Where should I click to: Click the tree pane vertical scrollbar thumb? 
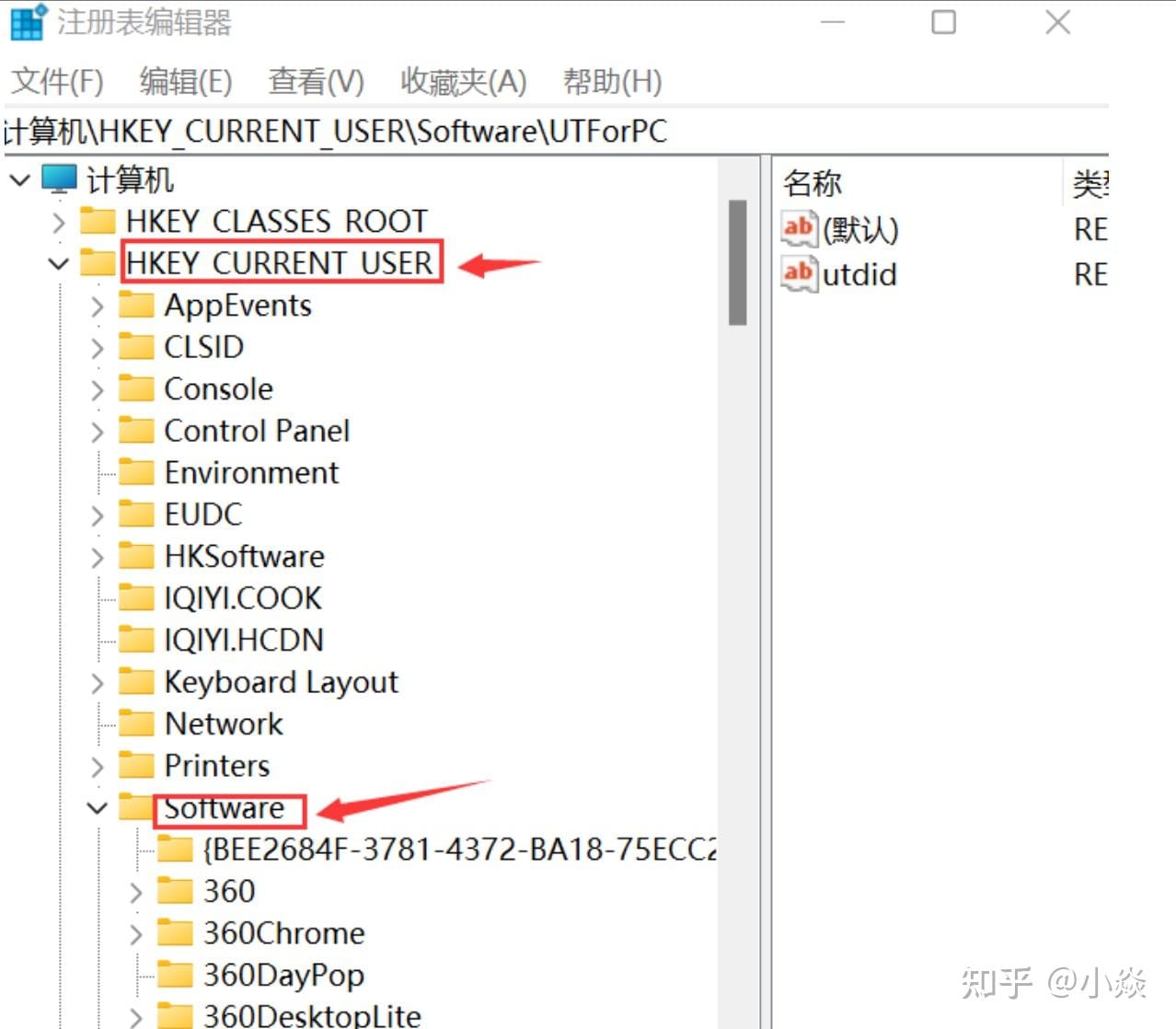737,262
